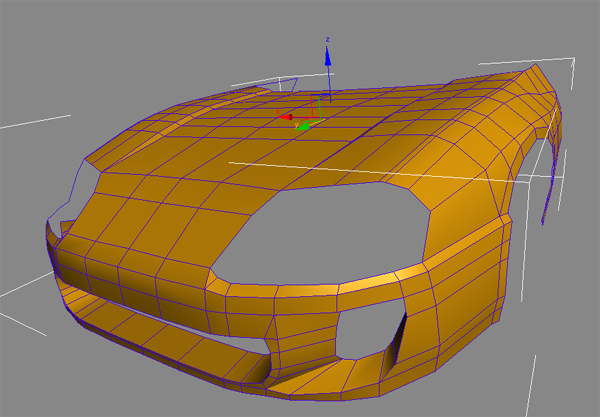Click the blue Z label above the gizmo
The image size is (600, 417).
[x=327, y=40]
